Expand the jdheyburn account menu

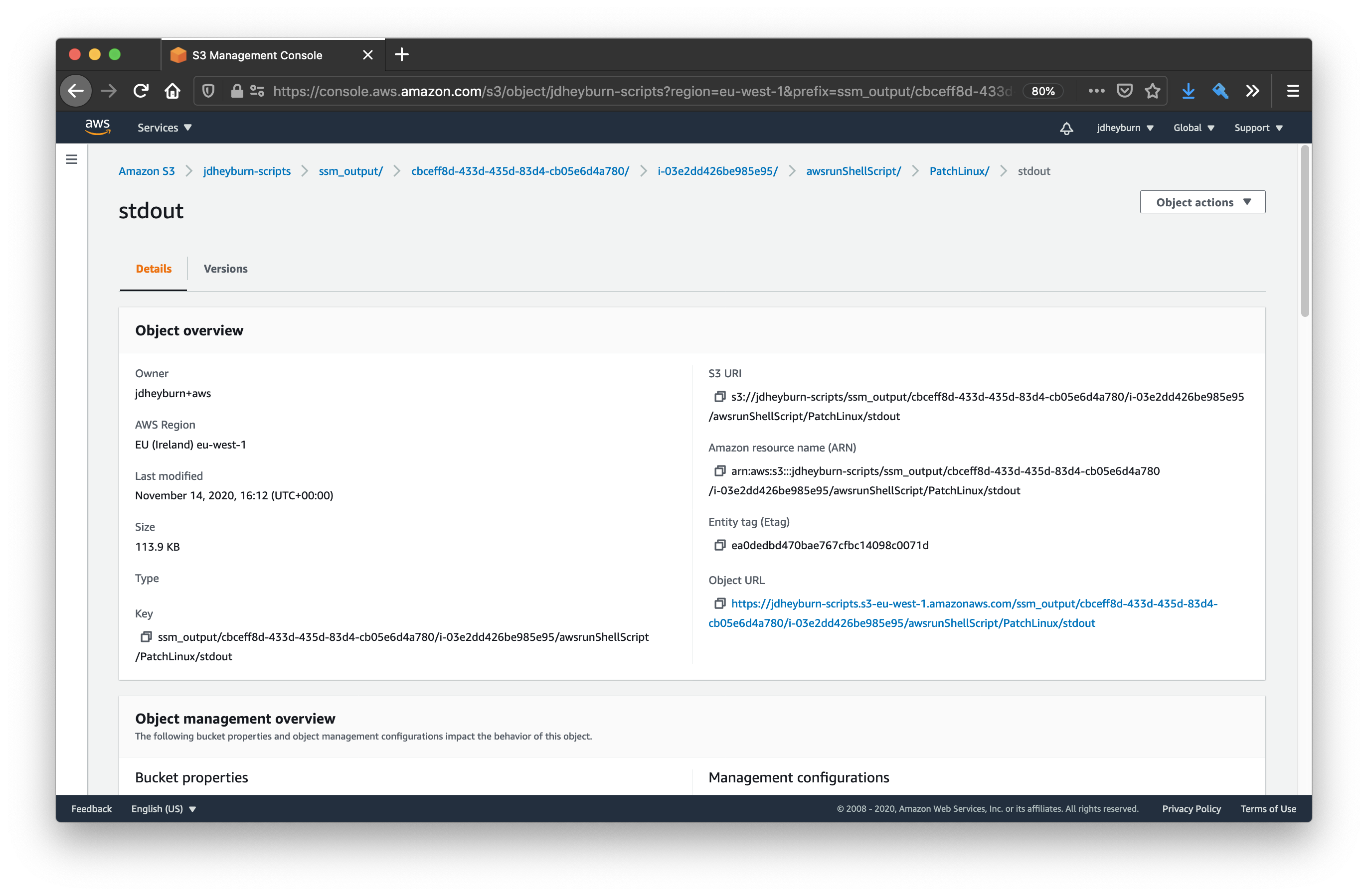coord(1125,128)
